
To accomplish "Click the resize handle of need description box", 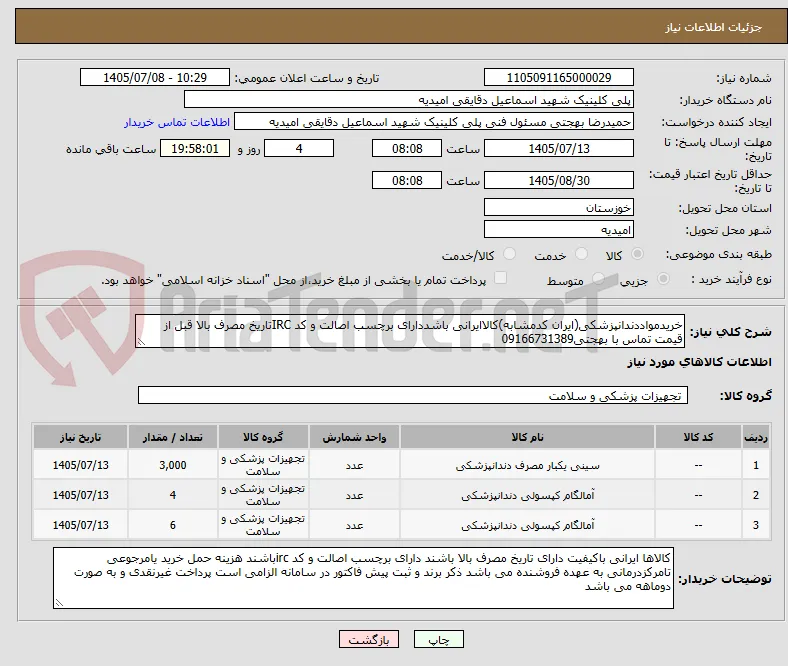I will click(x=141, y=342).
